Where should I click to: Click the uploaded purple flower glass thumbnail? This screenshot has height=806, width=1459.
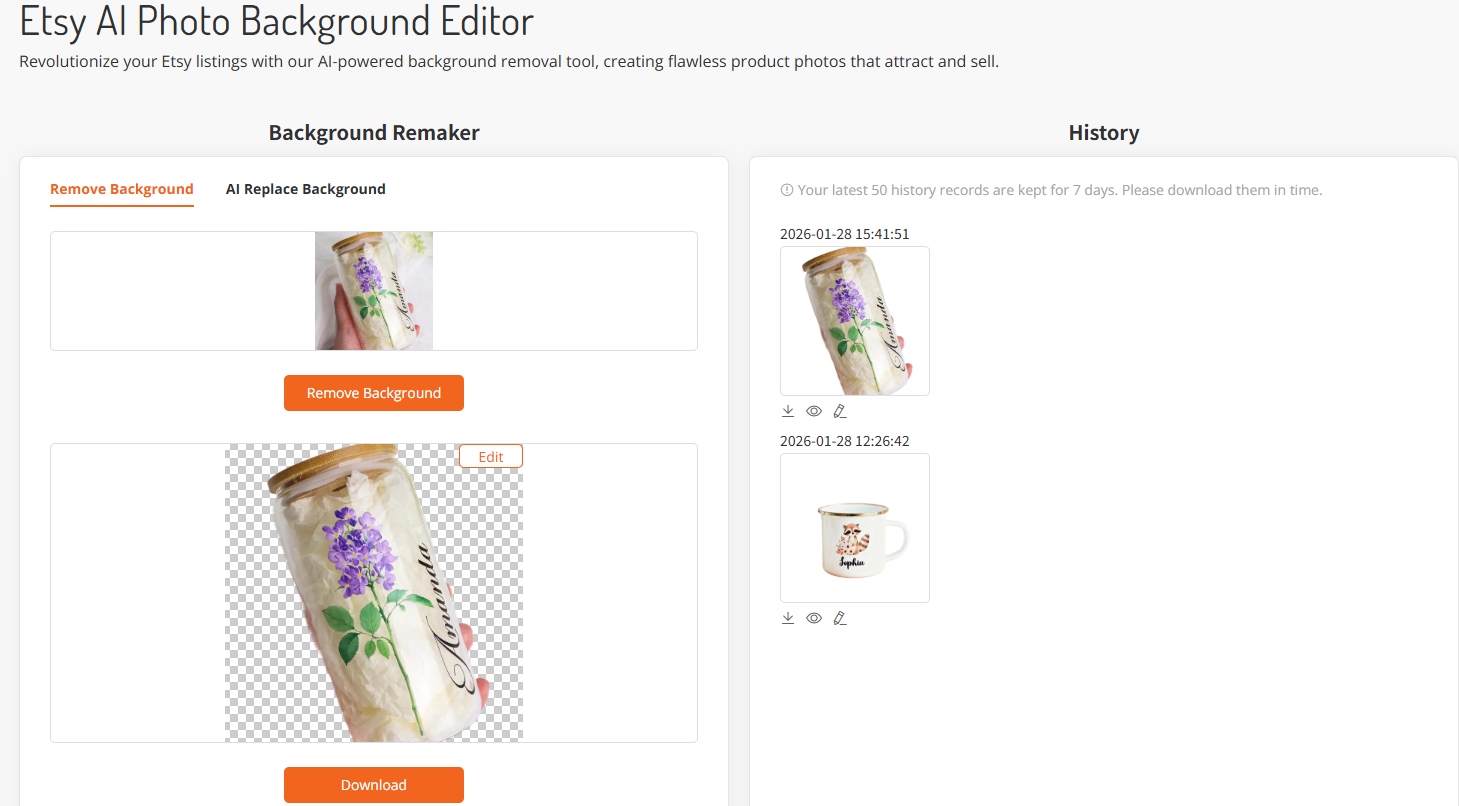pyautogui.click(x=373, y=291)
